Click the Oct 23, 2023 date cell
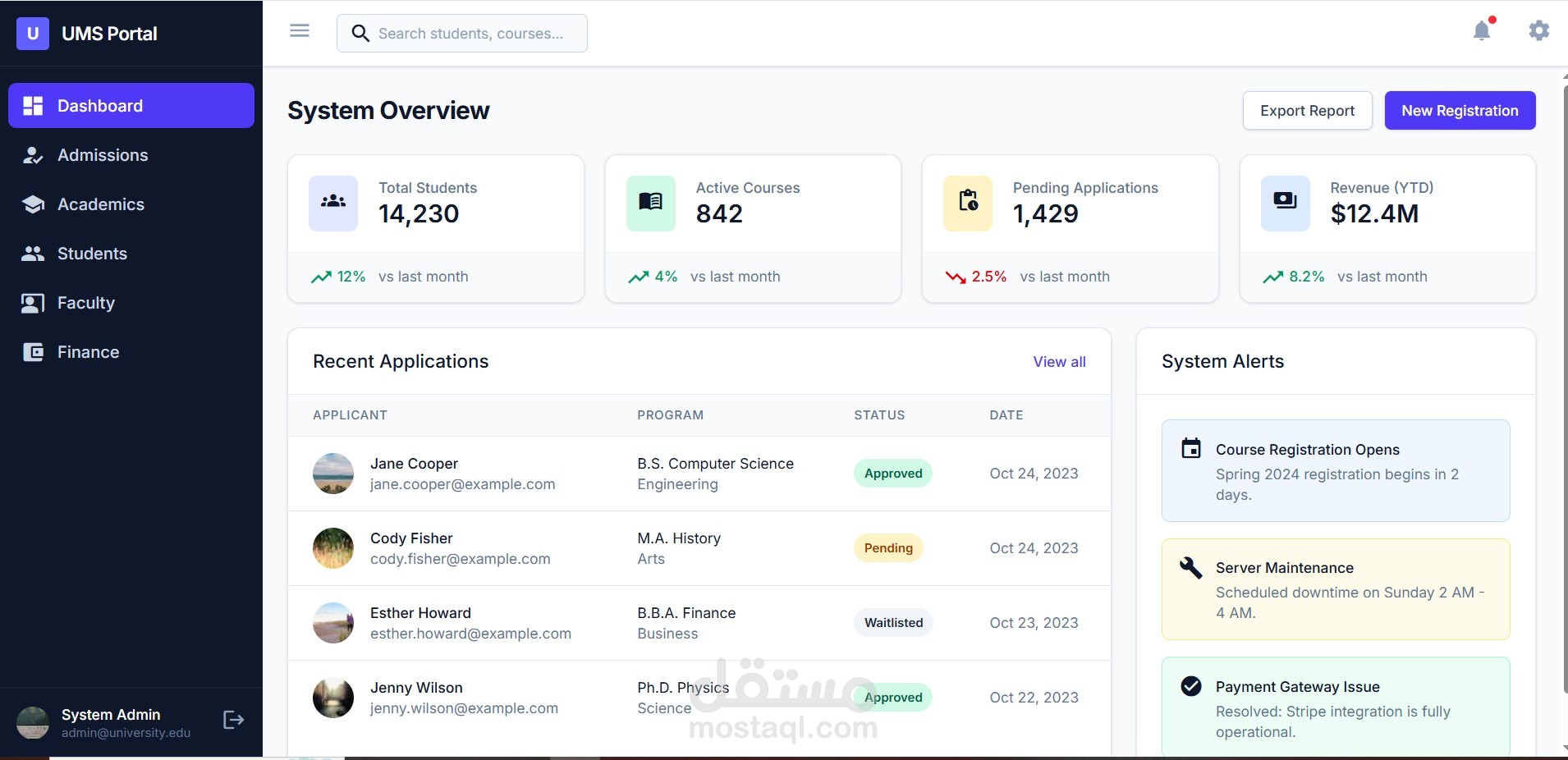This screenshot has width=1568, height=760. (1034, 623)
